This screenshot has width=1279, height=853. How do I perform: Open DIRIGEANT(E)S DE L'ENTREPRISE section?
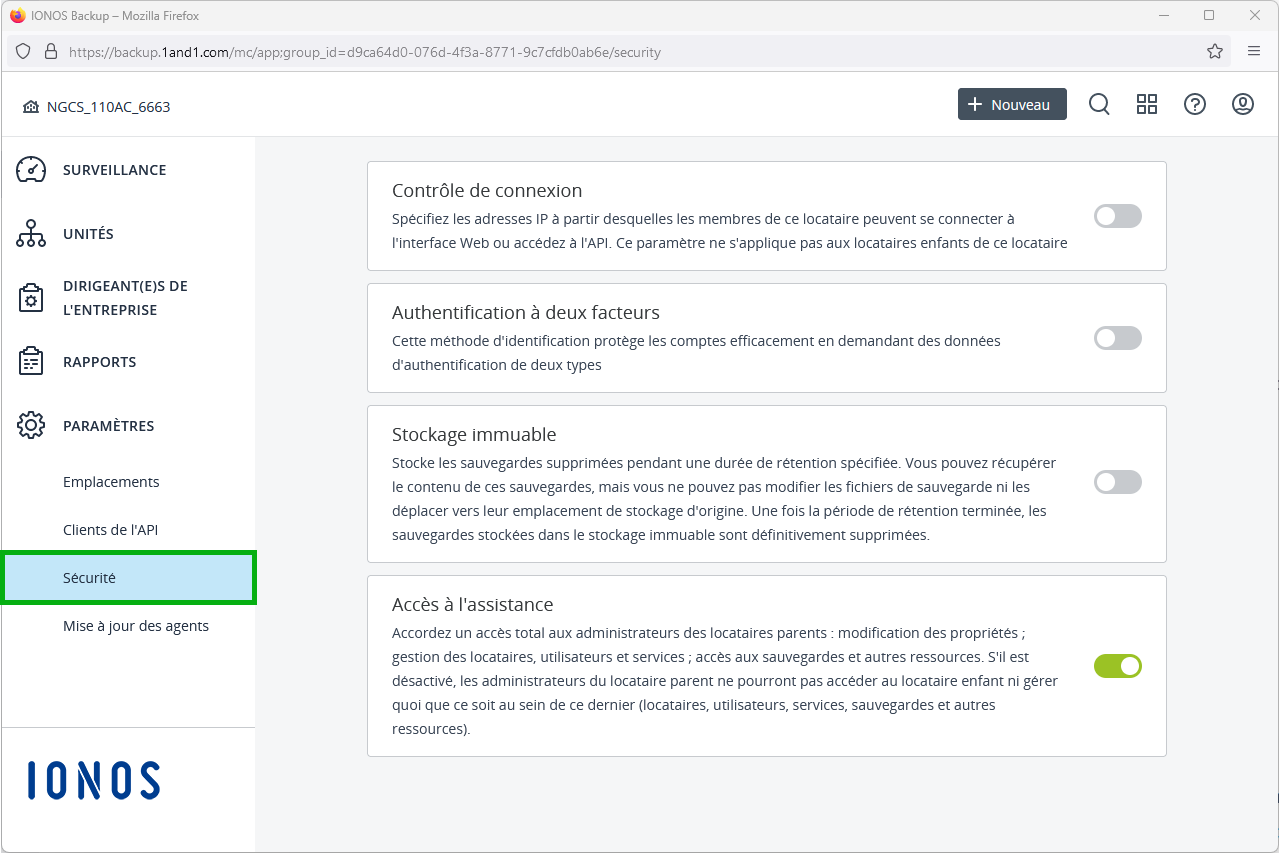pyautogui.click(x=128, y=298)
